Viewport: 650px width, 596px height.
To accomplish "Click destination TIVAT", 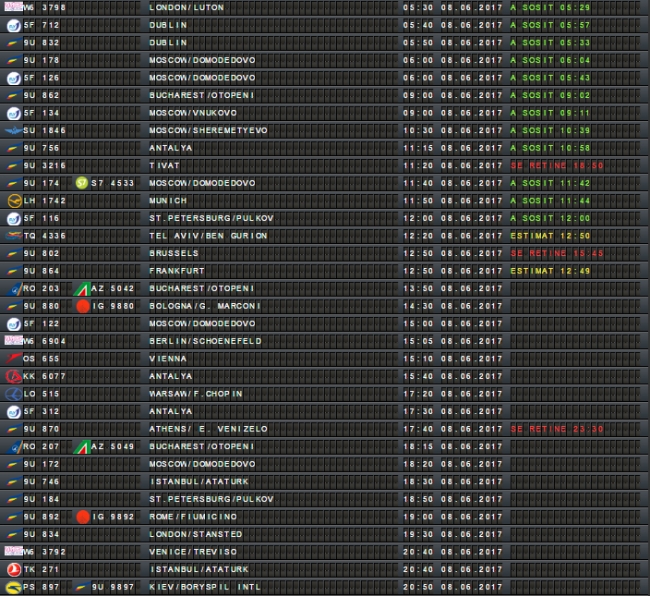I will tap(165, 166).
